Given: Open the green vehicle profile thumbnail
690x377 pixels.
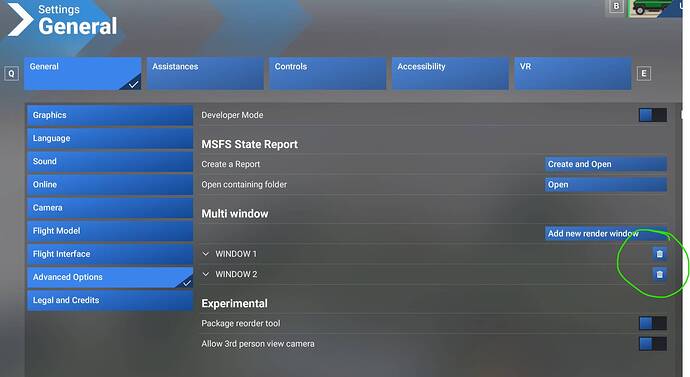Looking at the screenshot, I should click(x=650, y=8).
